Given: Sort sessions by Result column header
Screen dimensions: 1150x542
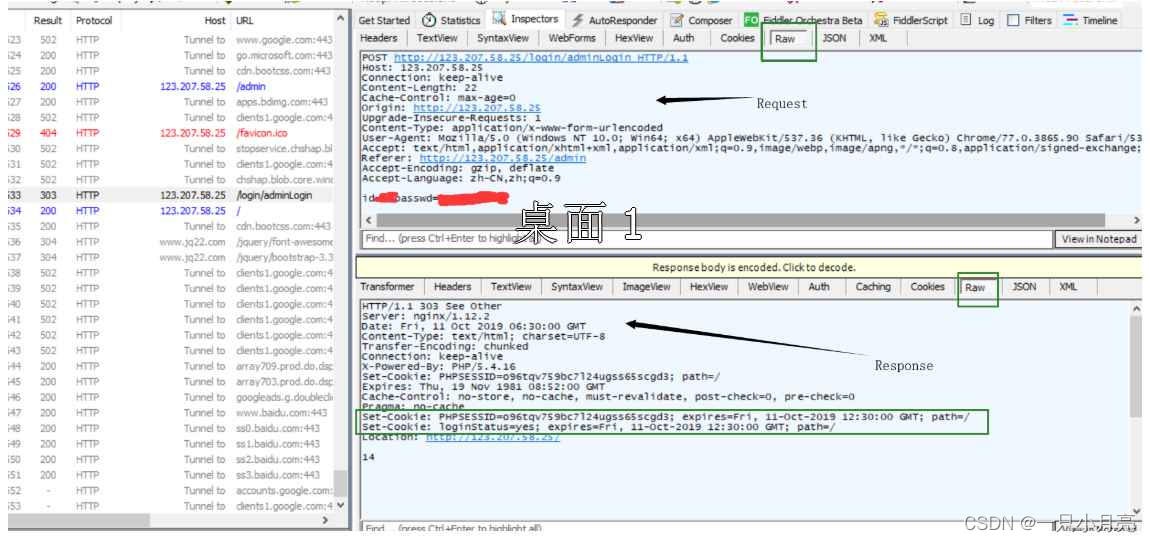Looking at the screenshot, I should click(x=48, y=21).
